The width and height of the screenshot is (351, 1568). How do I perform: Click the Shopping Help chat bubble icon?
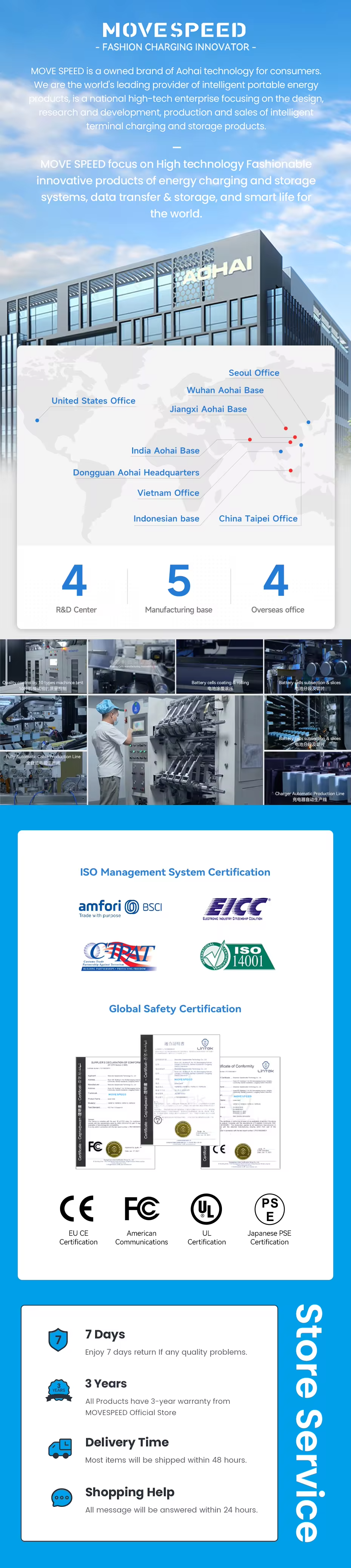pos(62,1498)
